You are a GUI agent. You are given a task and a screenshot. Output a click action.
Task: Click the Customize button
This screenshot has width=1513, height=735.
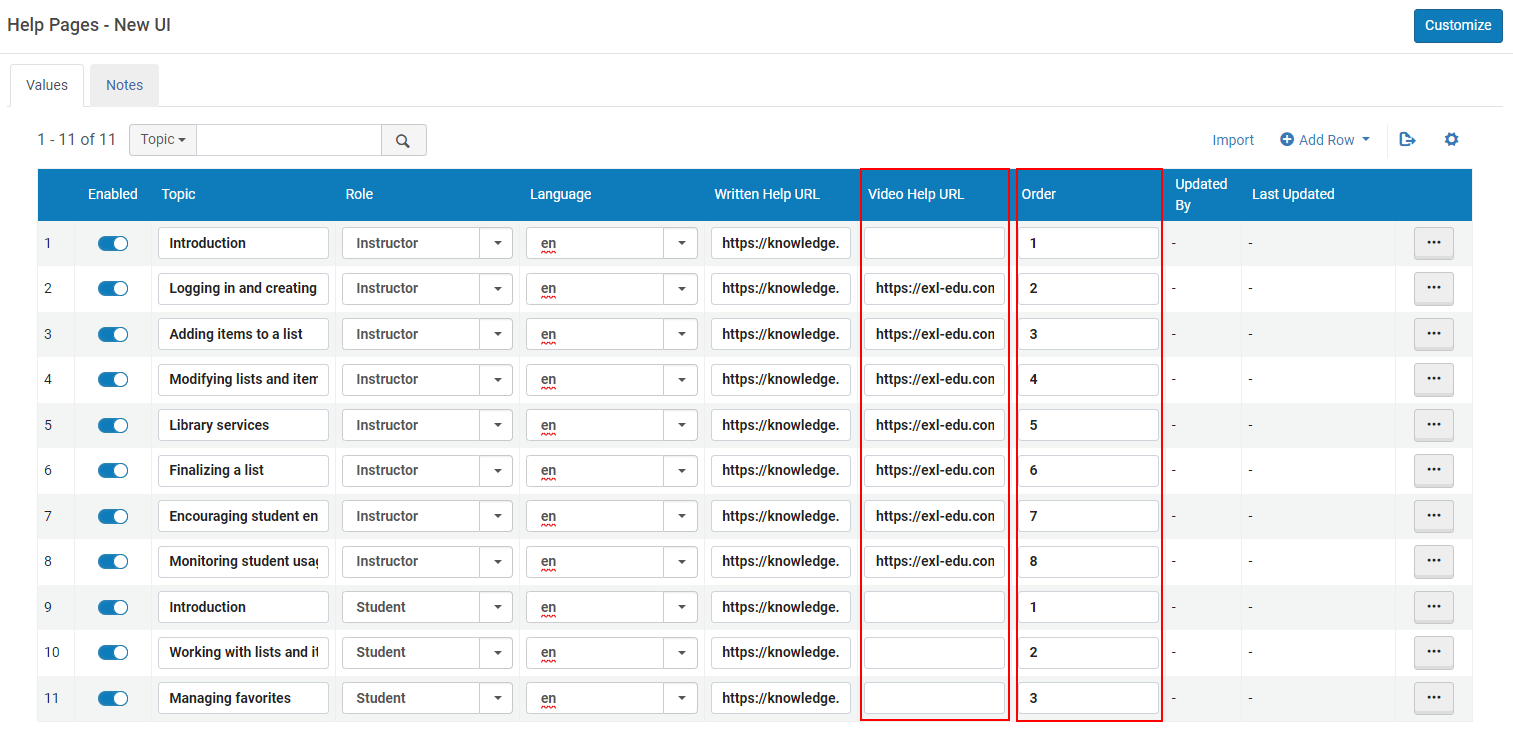[1458, 26]
